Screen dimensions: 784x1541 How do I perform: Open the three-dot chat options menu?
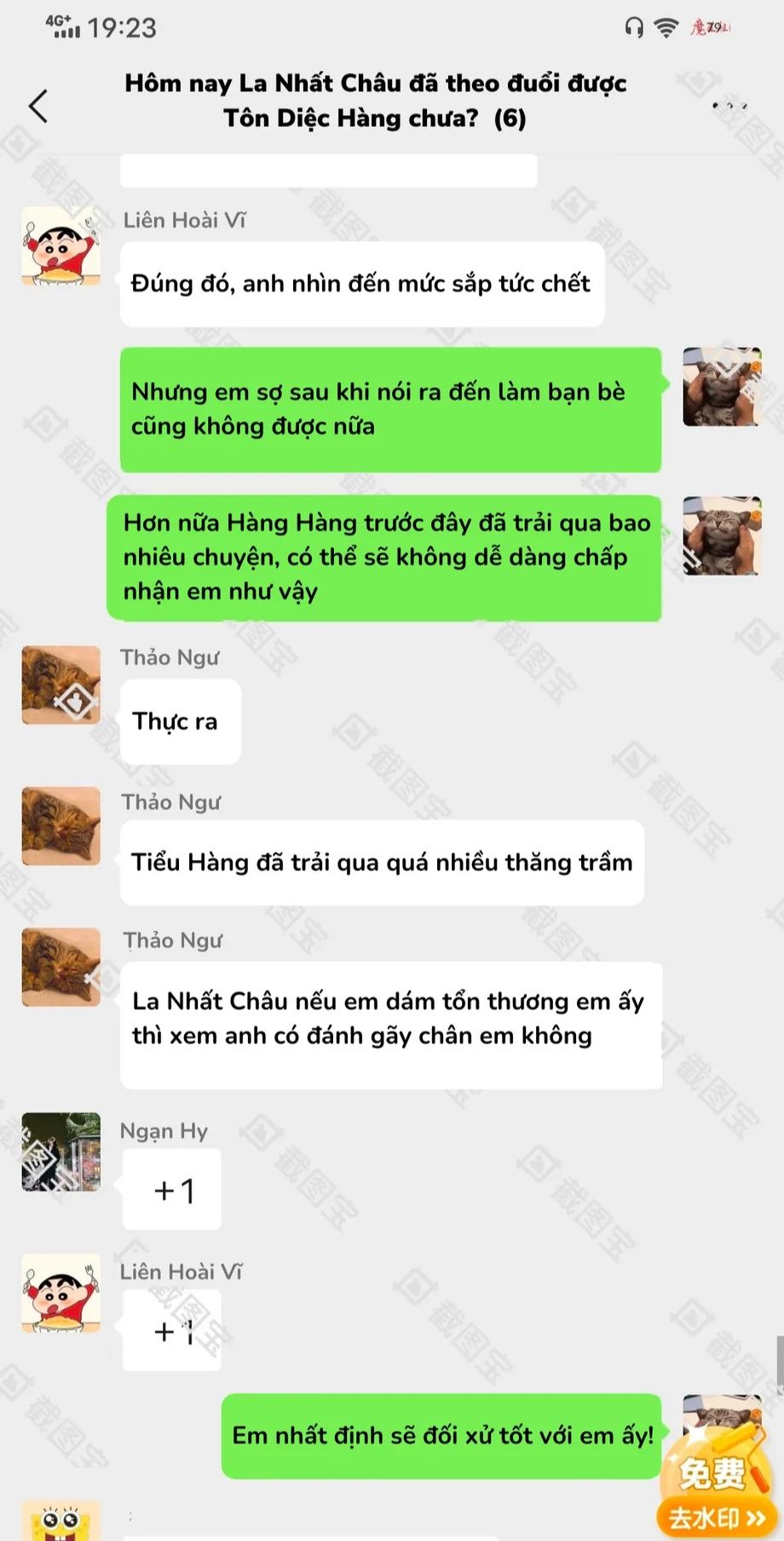[730, 106]
